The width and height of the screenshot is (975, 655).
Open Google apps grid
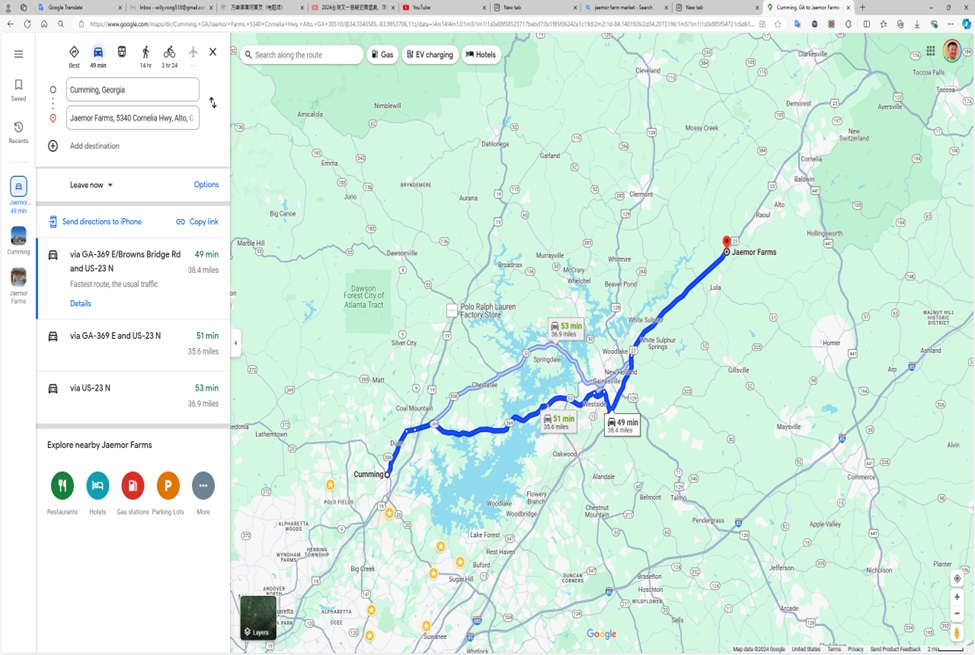[930, 51]
